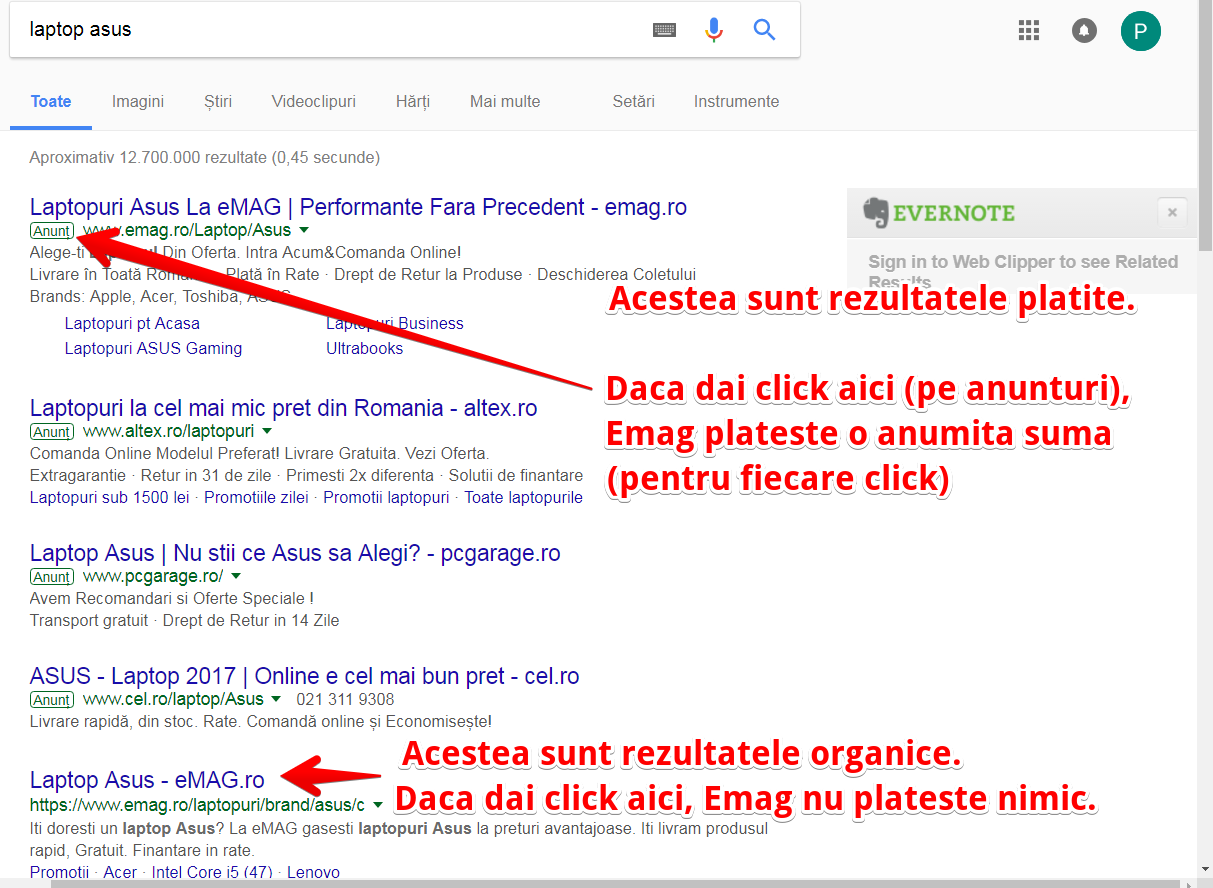Click the Evernote elephant logo
Screen dimensions: 1213x888
click(876, 212)
